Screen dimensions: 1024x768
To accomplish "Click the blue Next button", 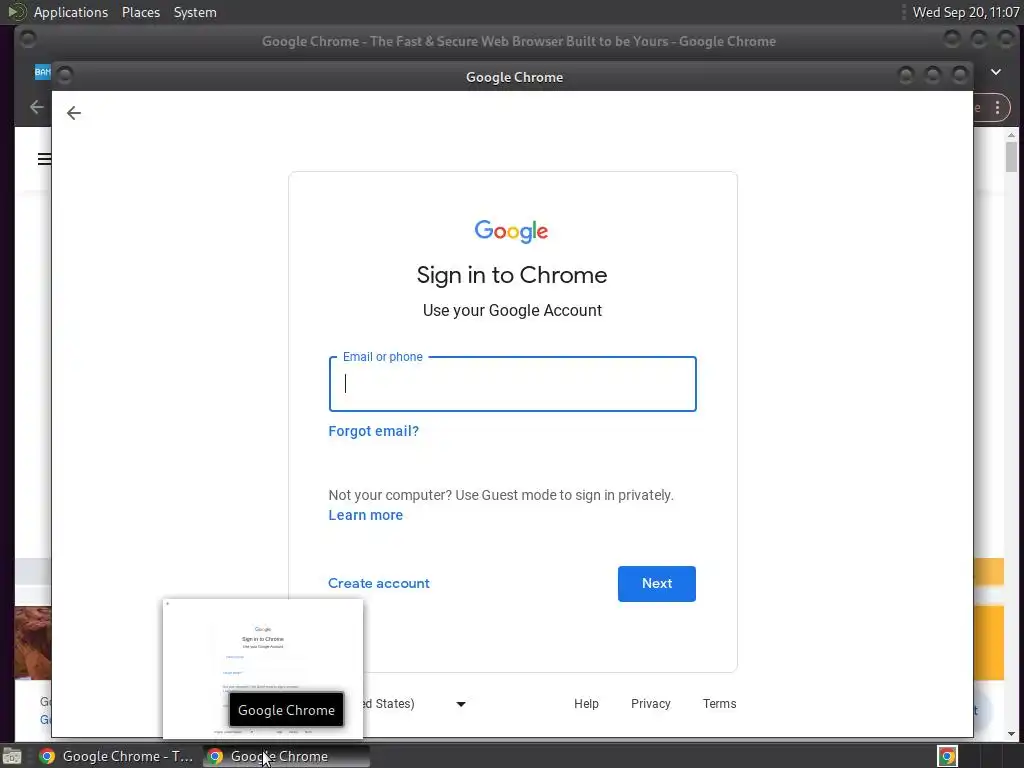I will click(x=657, y=584).
